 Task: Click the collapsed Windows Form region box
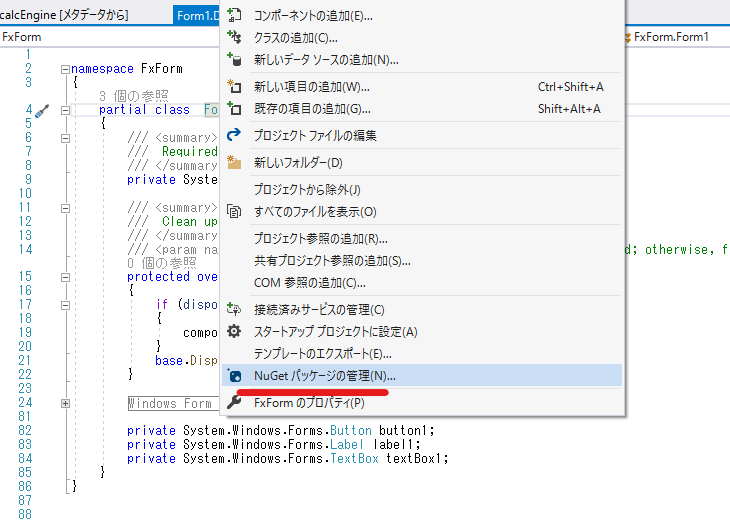(x=173, y=404)
